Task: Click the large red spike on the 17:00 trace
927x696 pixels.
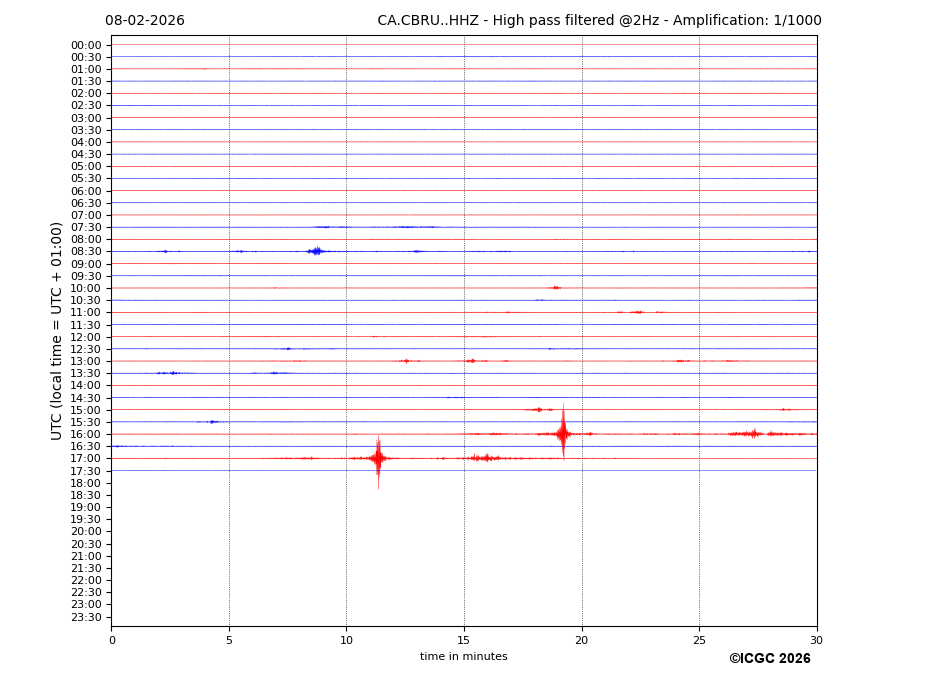Action: 378,458
